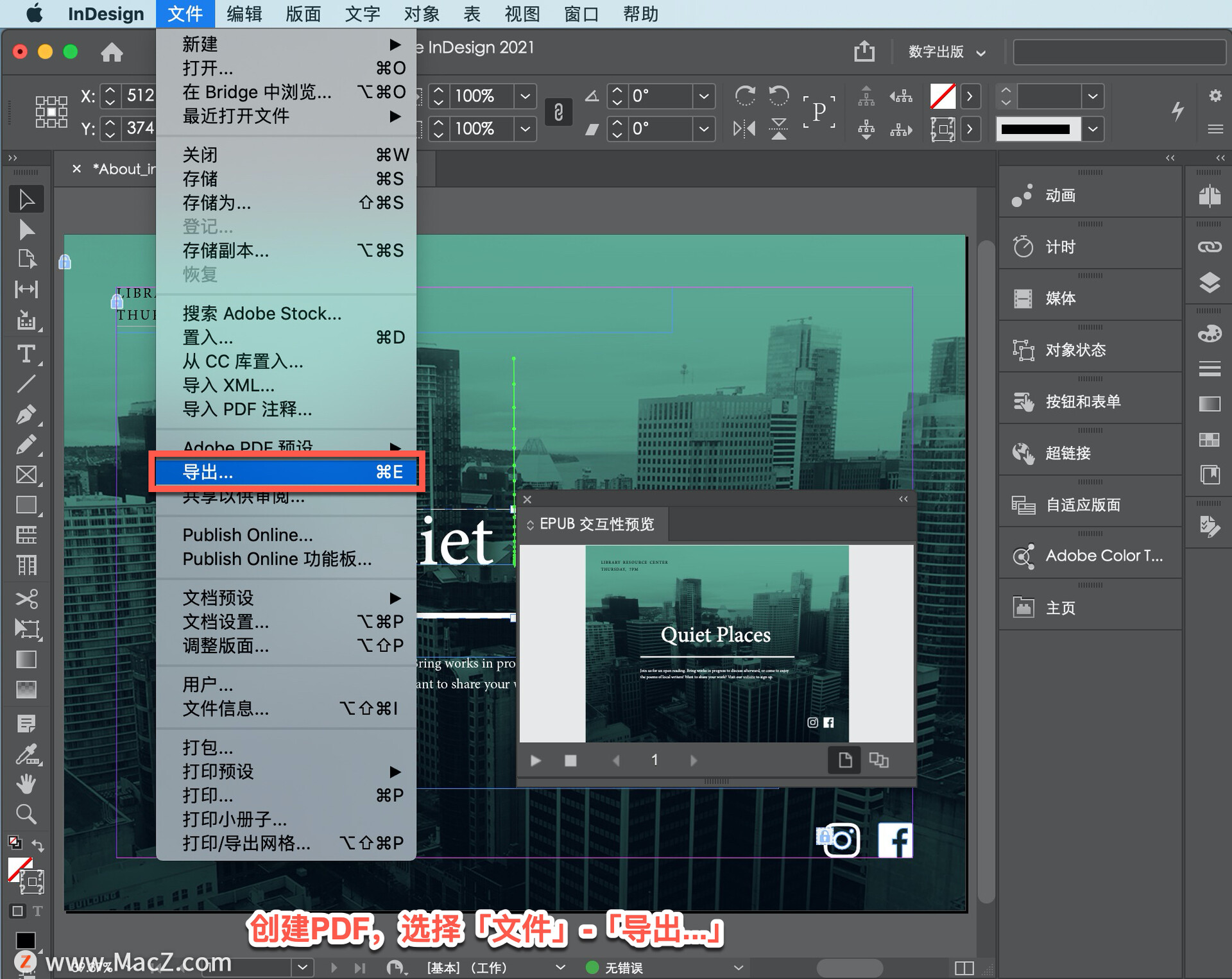The width and height of the screenshot is (1232, 979).
Task: Click next page arrow in EPUB preview
Action: click(693, 760)
